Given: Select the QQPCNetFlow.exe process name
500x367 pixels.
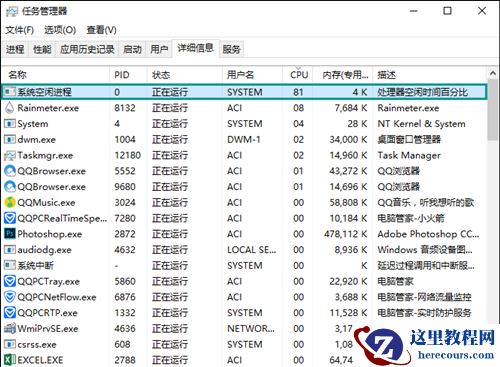Looking at the screenshot, I should 57,297.
